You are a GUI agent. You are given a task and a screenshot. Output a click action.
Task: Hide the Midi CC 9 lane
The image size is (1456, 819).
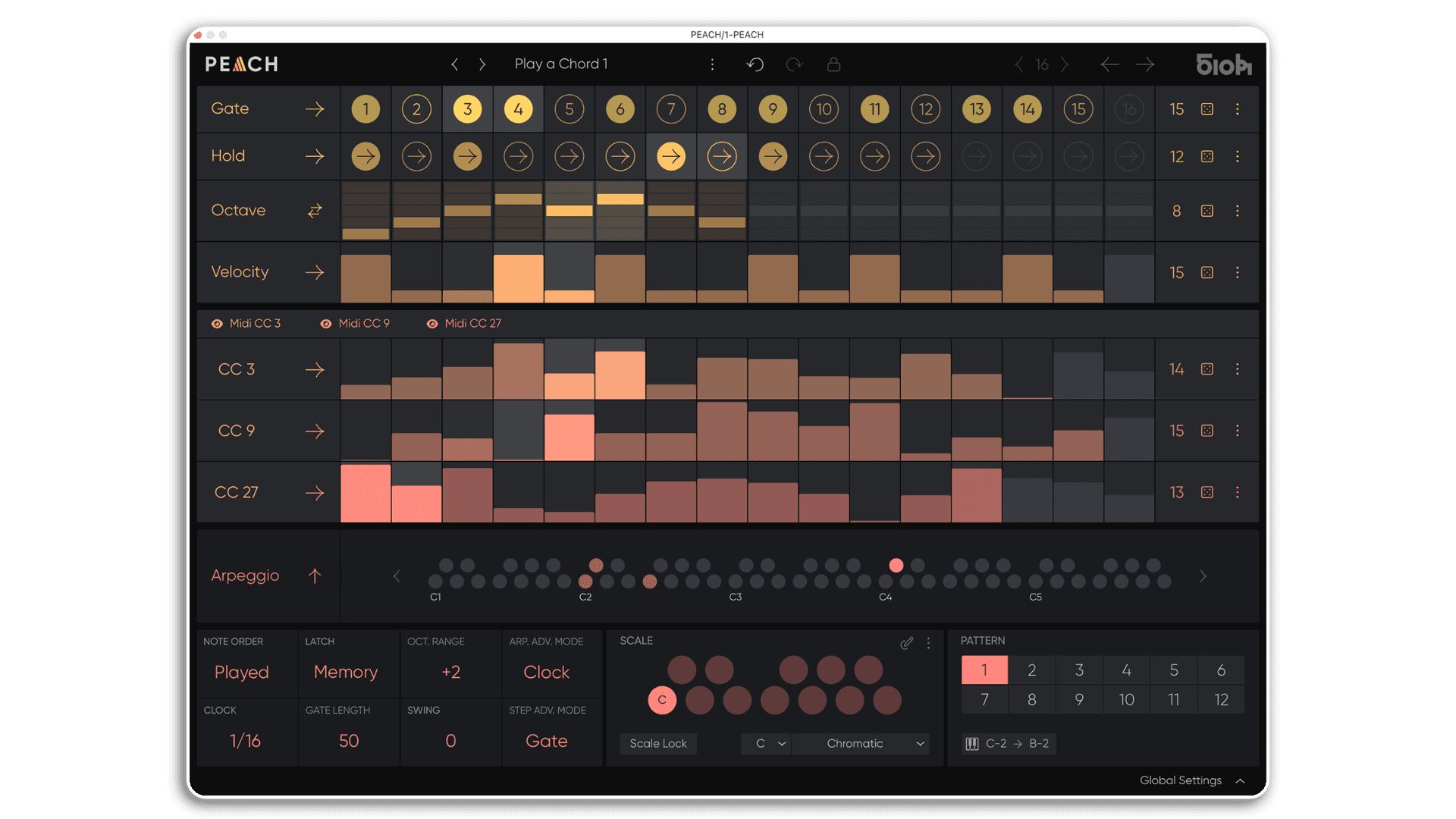pyautogui.click(x=326, y=324)
